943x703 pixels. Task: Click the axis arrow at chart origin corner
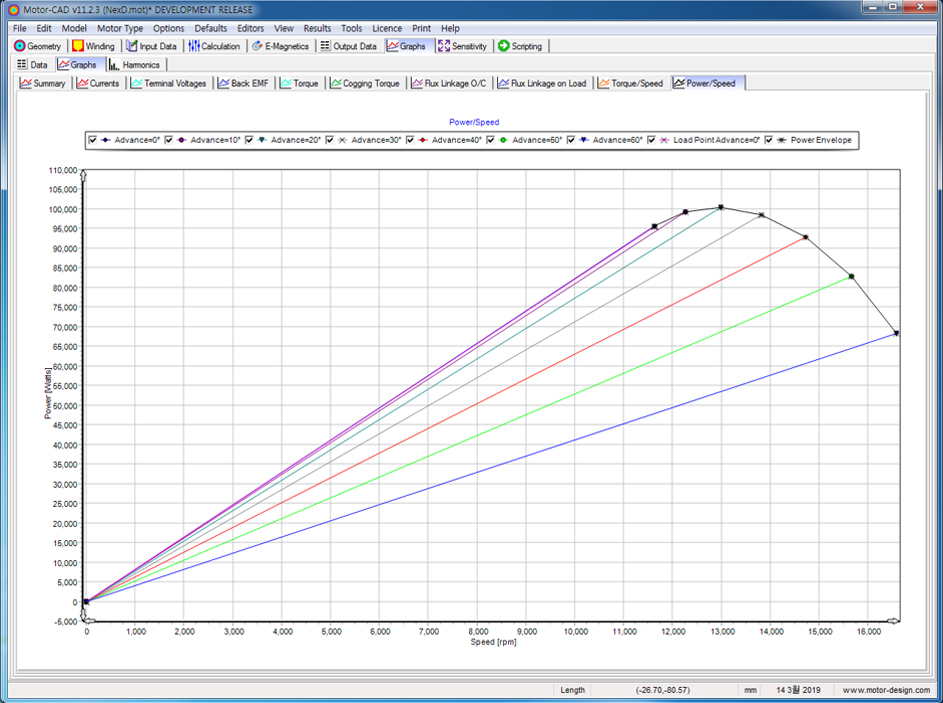88,620
